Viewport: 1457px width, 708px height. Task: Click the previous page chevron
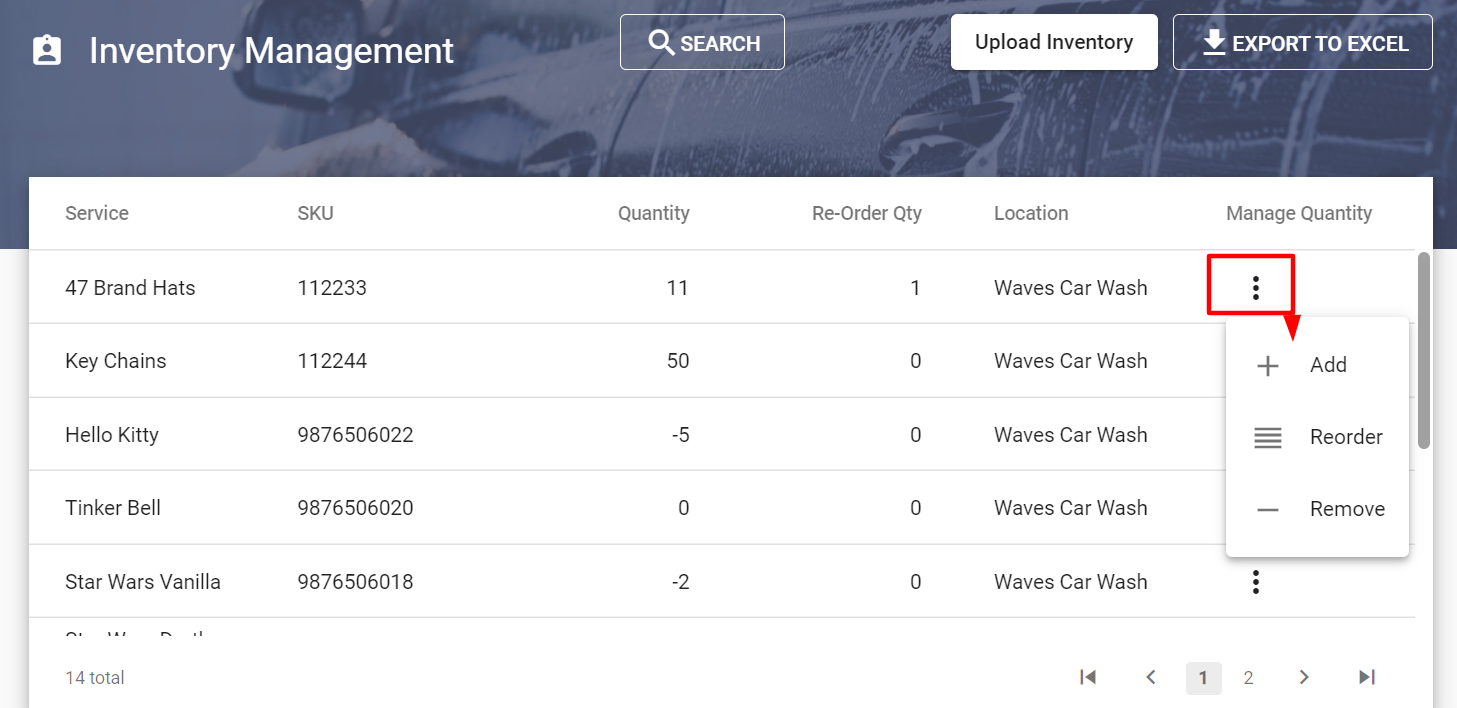(x=1150, y=677)
